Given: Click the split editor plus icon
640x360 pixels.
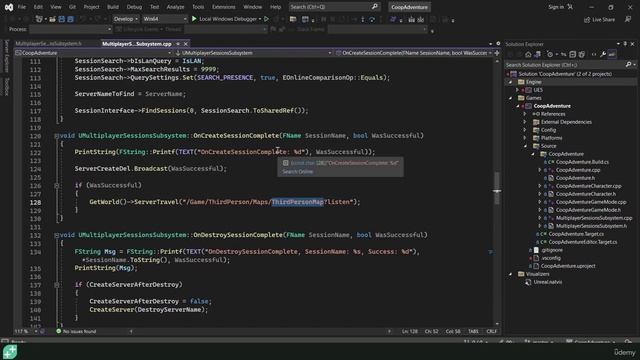Looking at the screenshot, I should tap(497, 53).
